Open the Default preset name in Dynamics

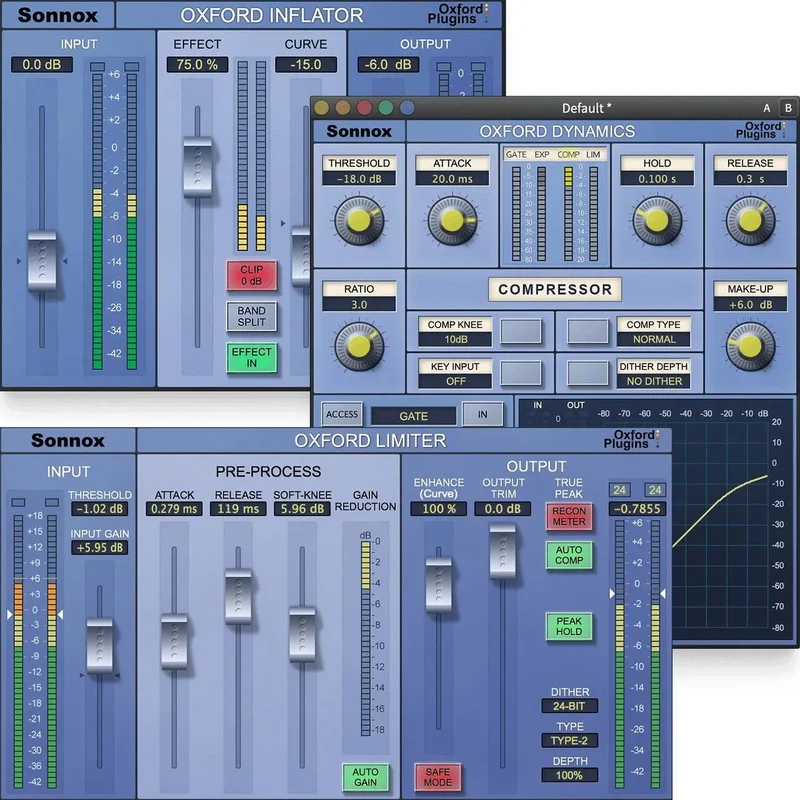(586, 108)
